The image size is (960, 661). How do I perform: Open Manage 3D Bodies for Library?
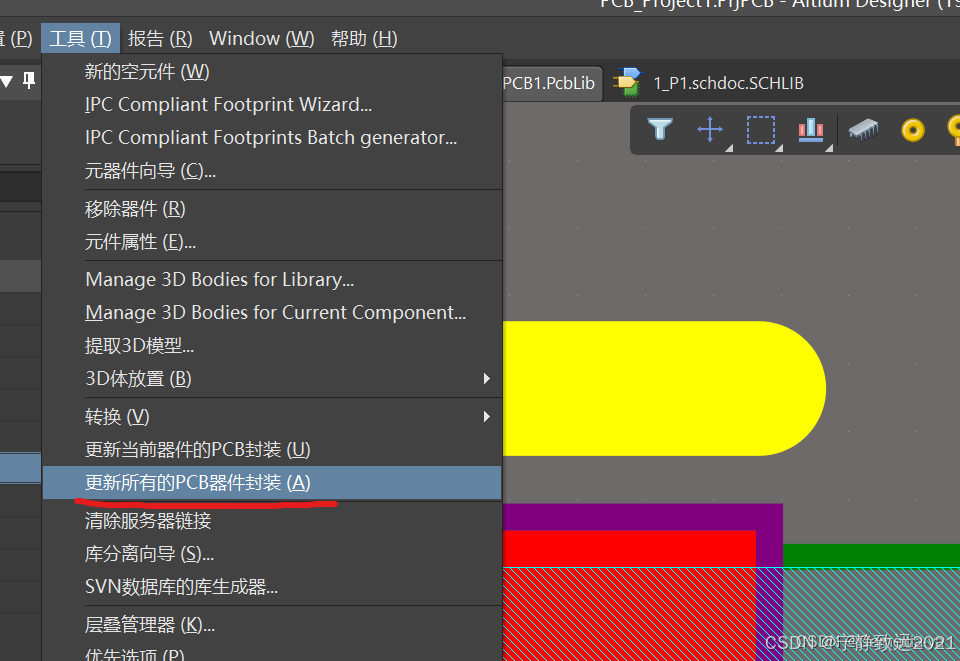click(x=272, y=280)
